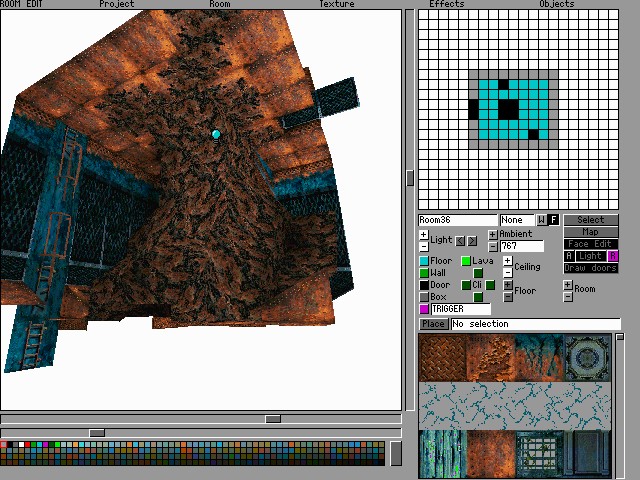Screen dimensions: 640x480
Task: Toggle the W button beside None
Action: [541, 220]
